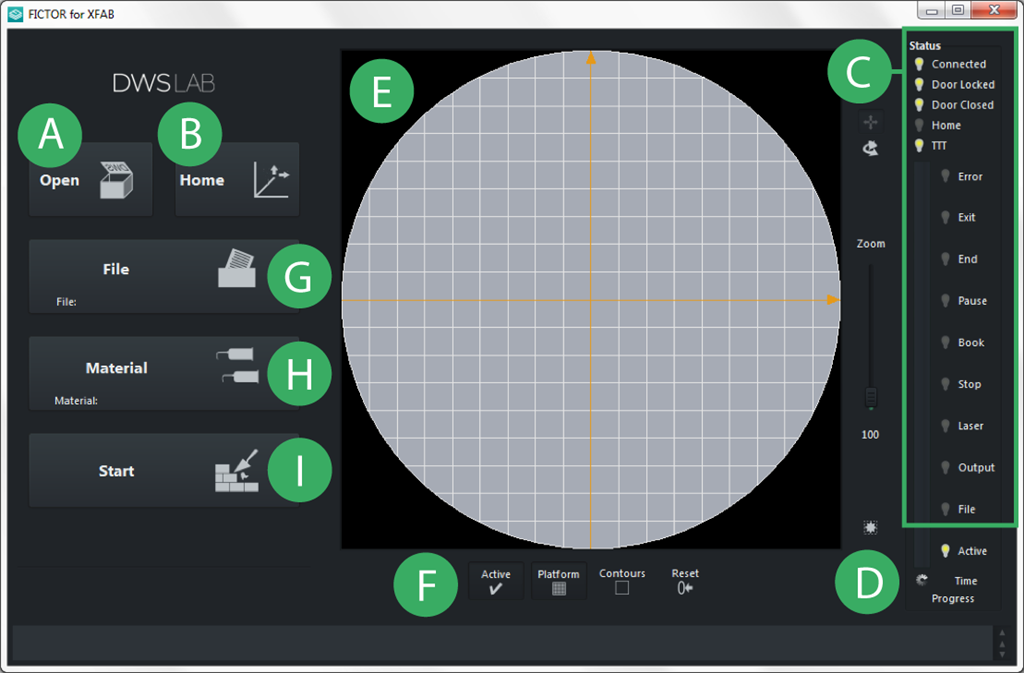Click the Pause status indicator

pyautogui.click(x=945, y=301)
